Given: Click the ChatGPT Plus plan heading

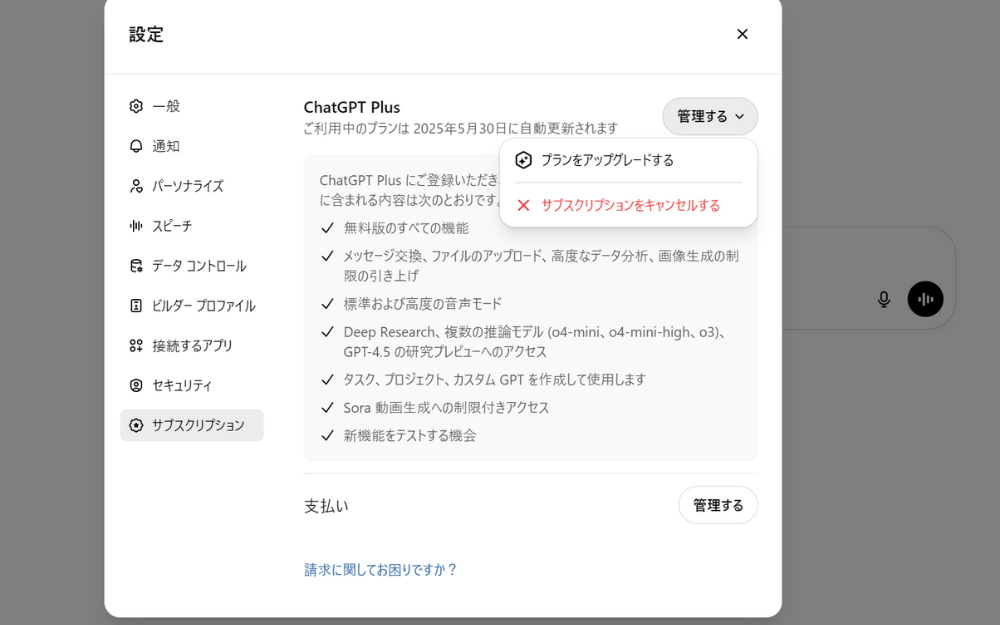Looking at the screenshot, I should point(352,107).
